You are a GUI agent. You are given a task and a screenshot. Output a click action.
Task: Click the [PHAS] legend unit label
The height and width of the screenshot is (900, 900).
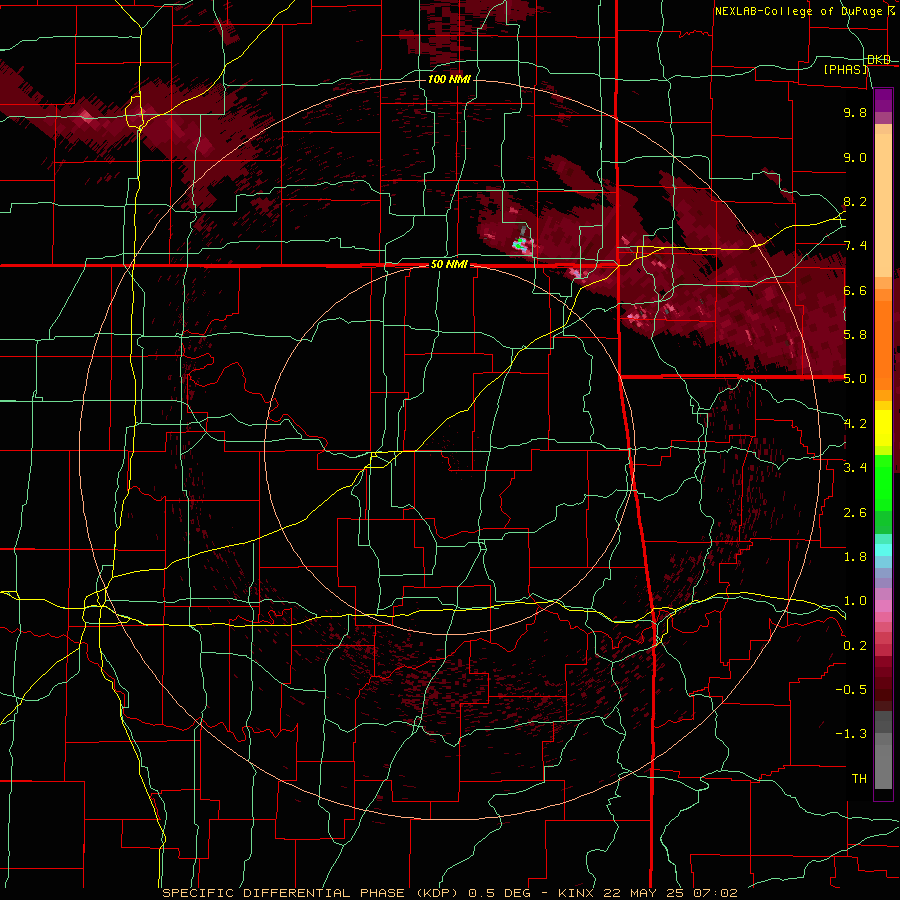point(845,70)
